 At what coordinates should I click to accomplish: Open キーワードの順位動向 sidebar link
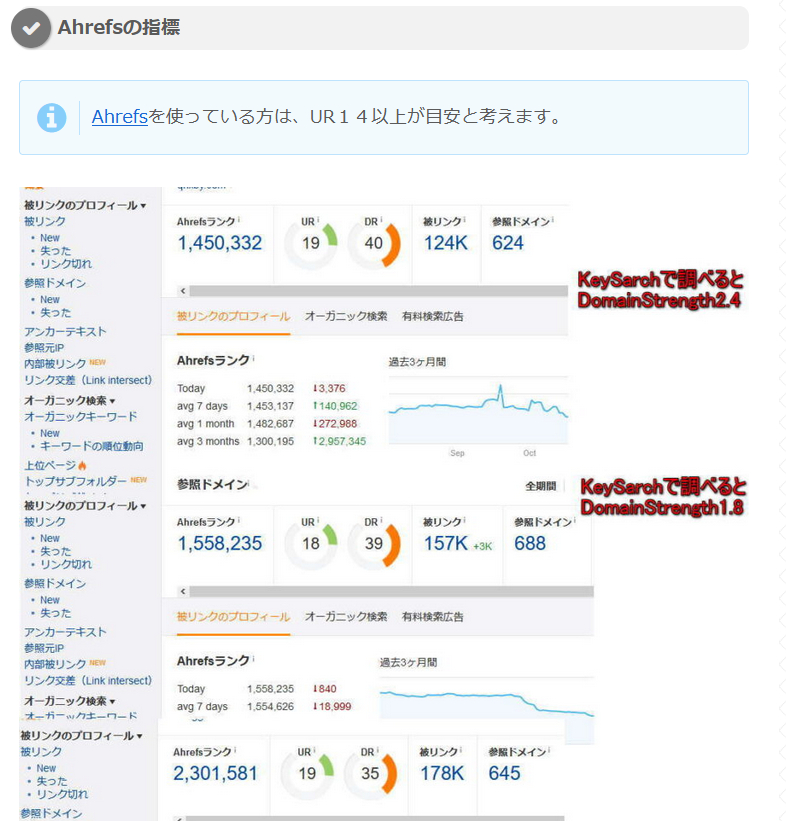(92, 447)
